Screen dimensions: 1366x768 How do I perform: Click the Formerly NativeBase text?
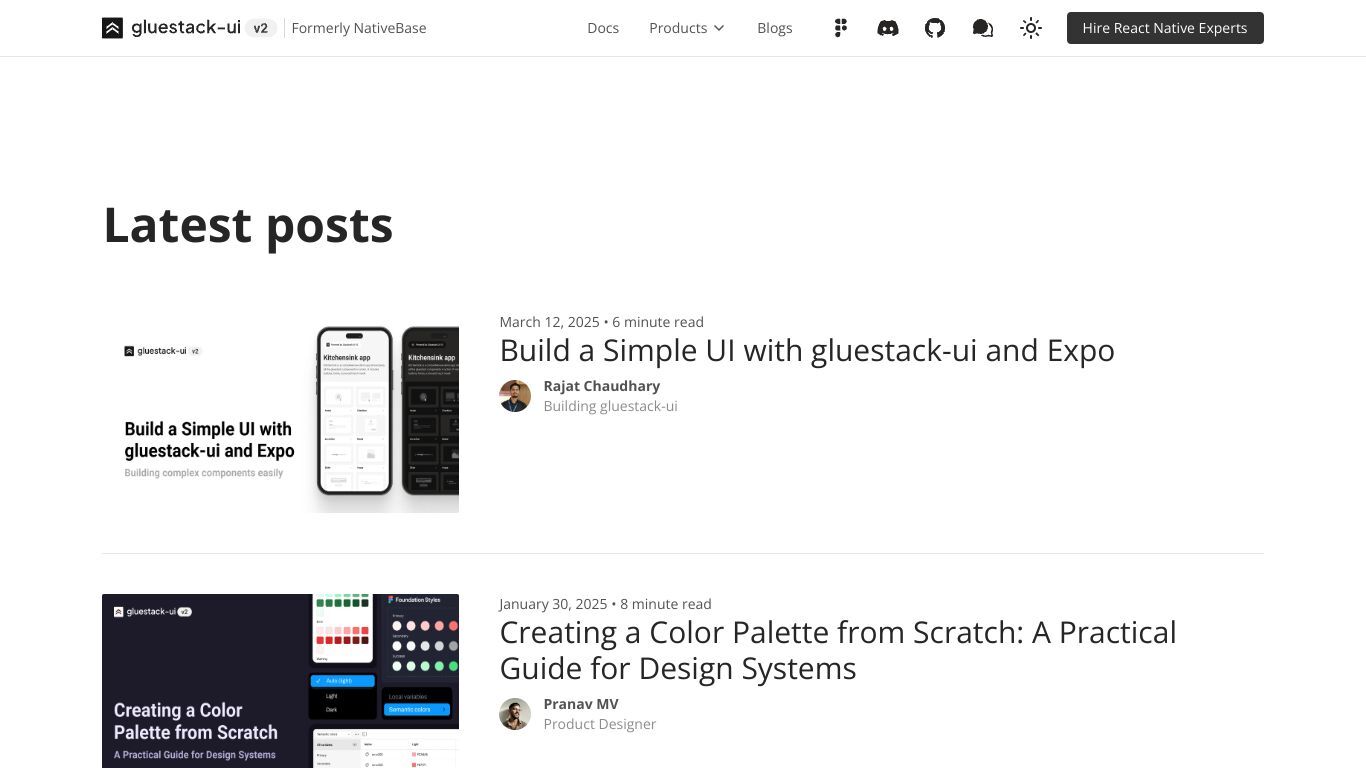pos(359,28)
